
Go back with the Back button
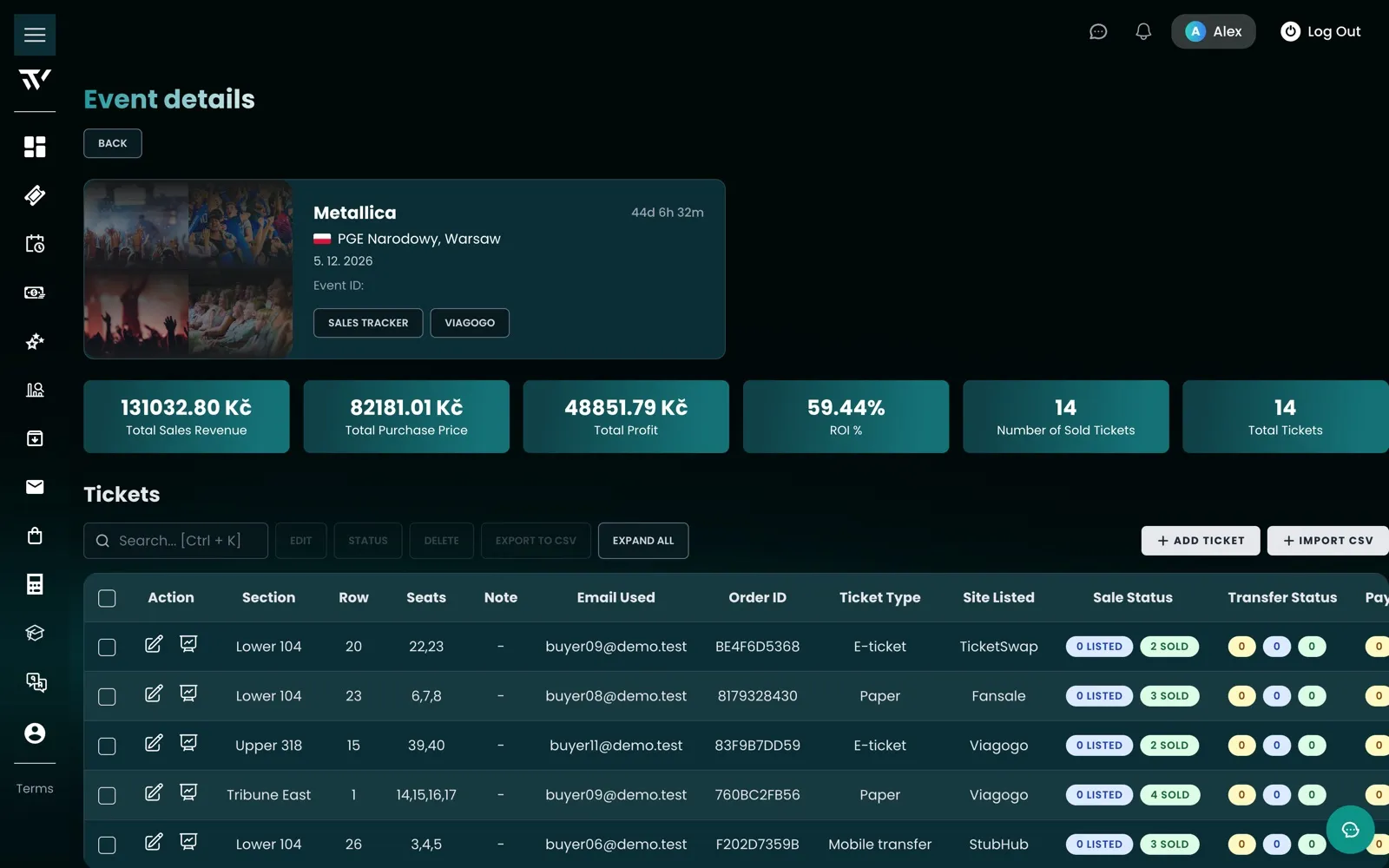[x=113, y=143]
